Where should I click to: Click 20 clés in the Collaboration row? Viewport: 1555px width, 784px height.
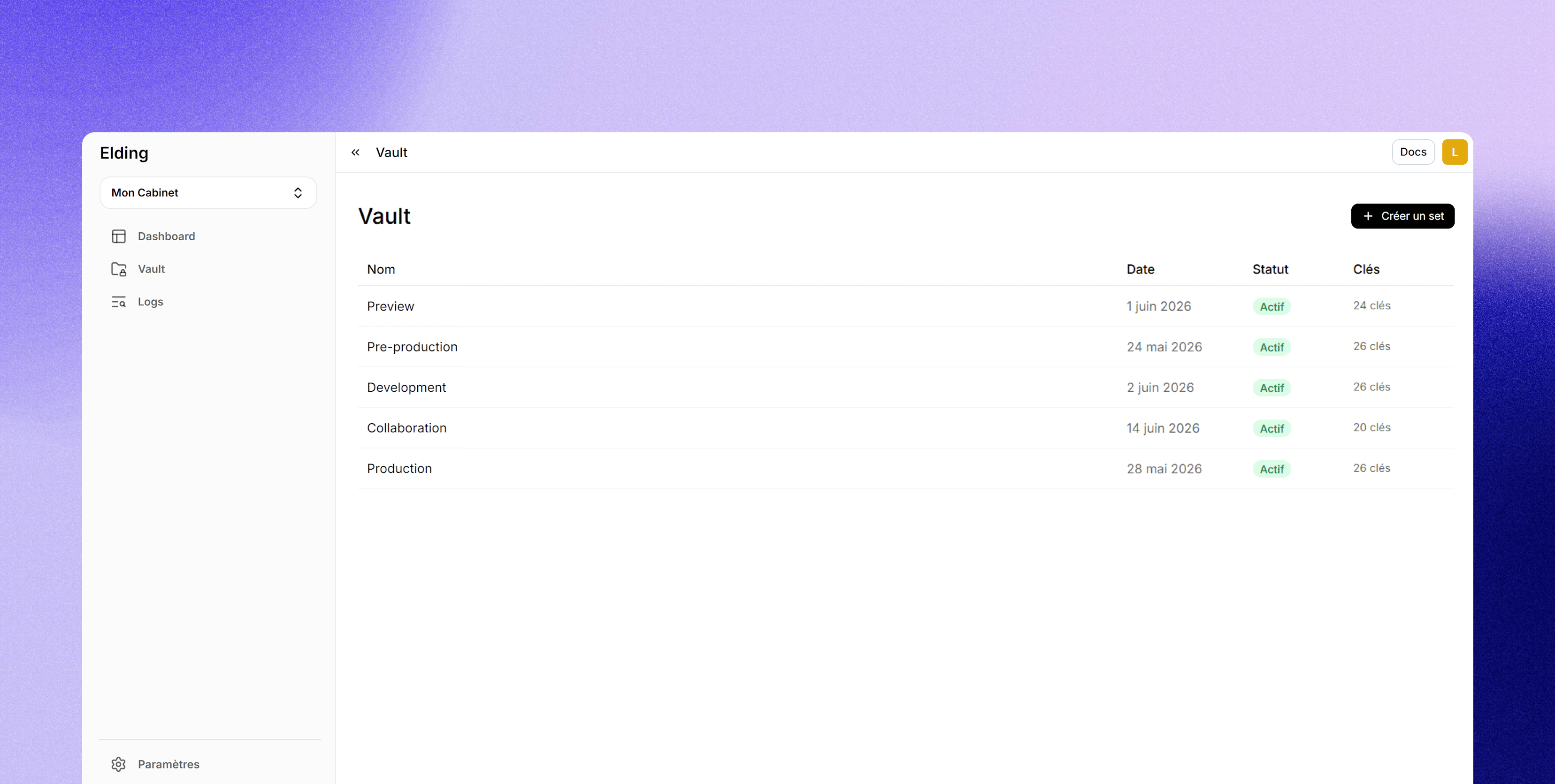pyautogui.click(x=1371, y=427)
